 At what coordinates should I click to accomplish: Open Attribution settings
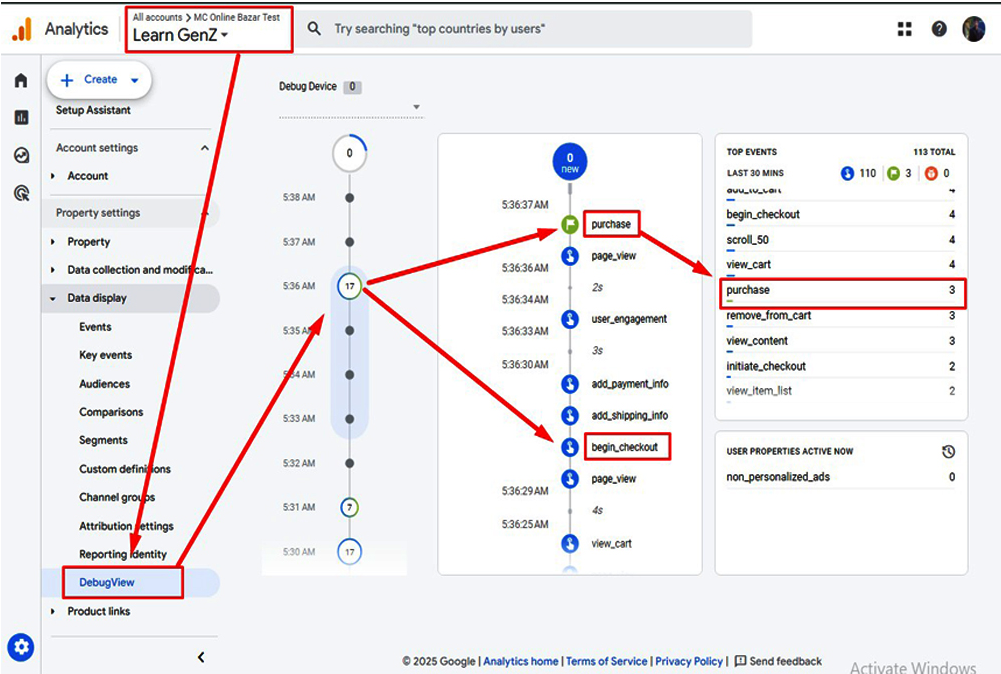(126, 526)
